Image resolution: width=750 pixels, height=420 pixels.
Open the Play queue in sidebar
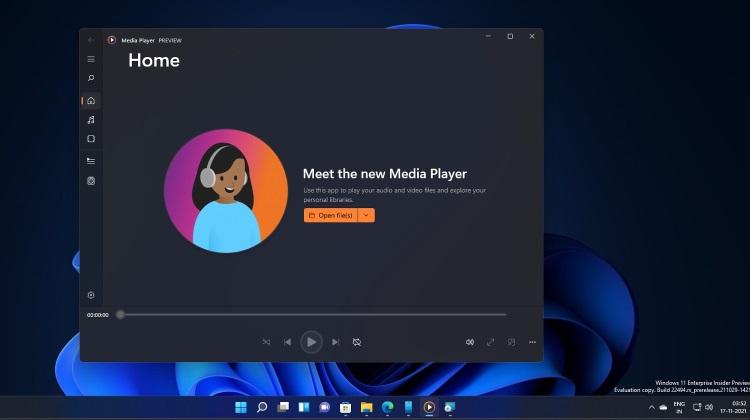tap(91, 160)
